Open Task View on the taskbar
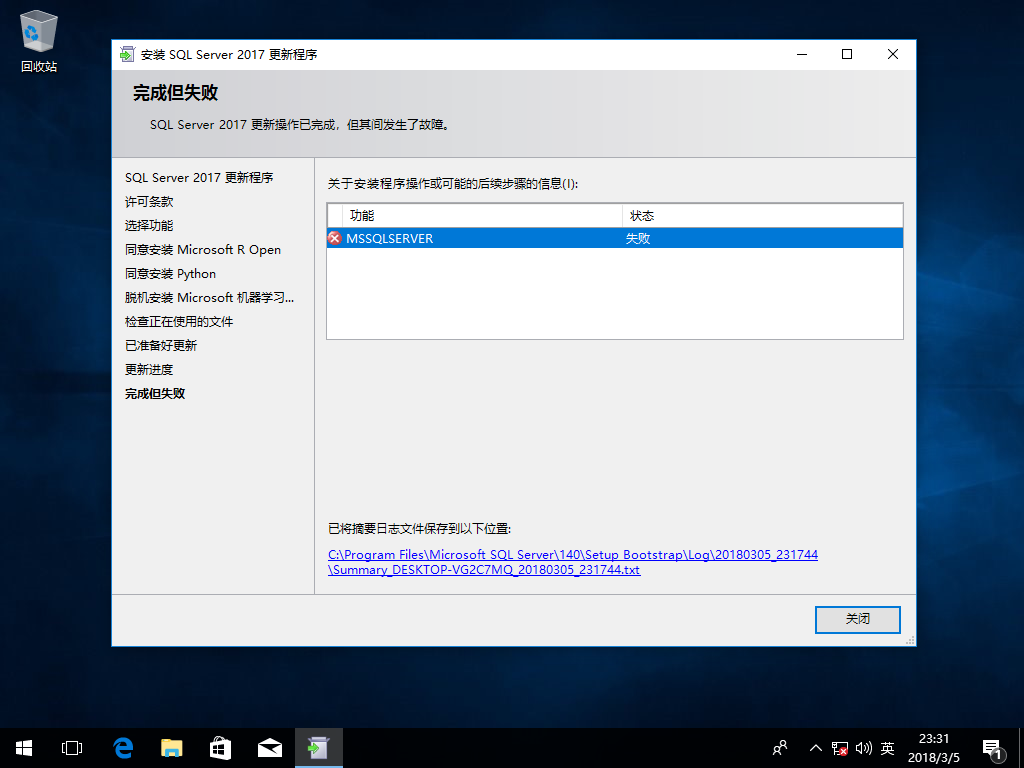Image resolution: width=1024 pixels, height=768 pixels. coord(72,748)
